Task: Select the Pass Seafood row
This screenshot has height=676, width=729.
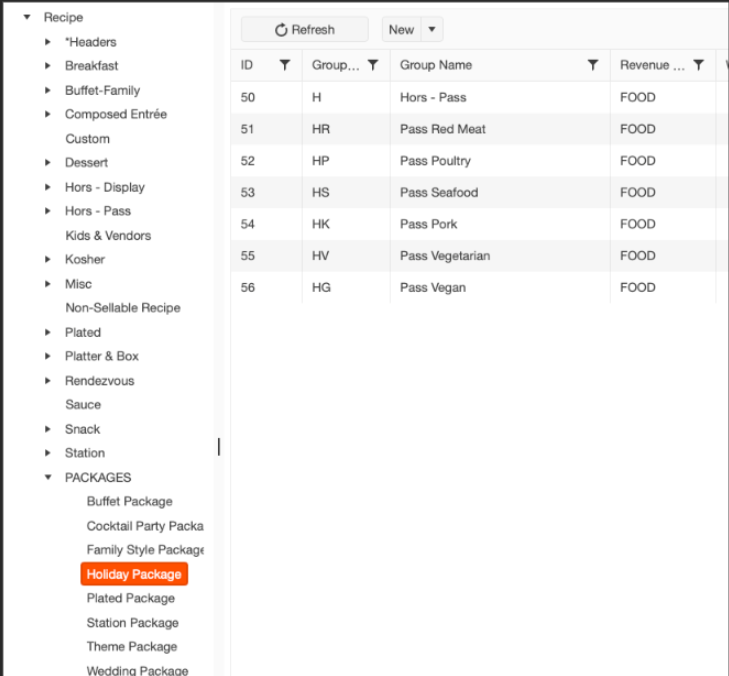Action: 439,192
